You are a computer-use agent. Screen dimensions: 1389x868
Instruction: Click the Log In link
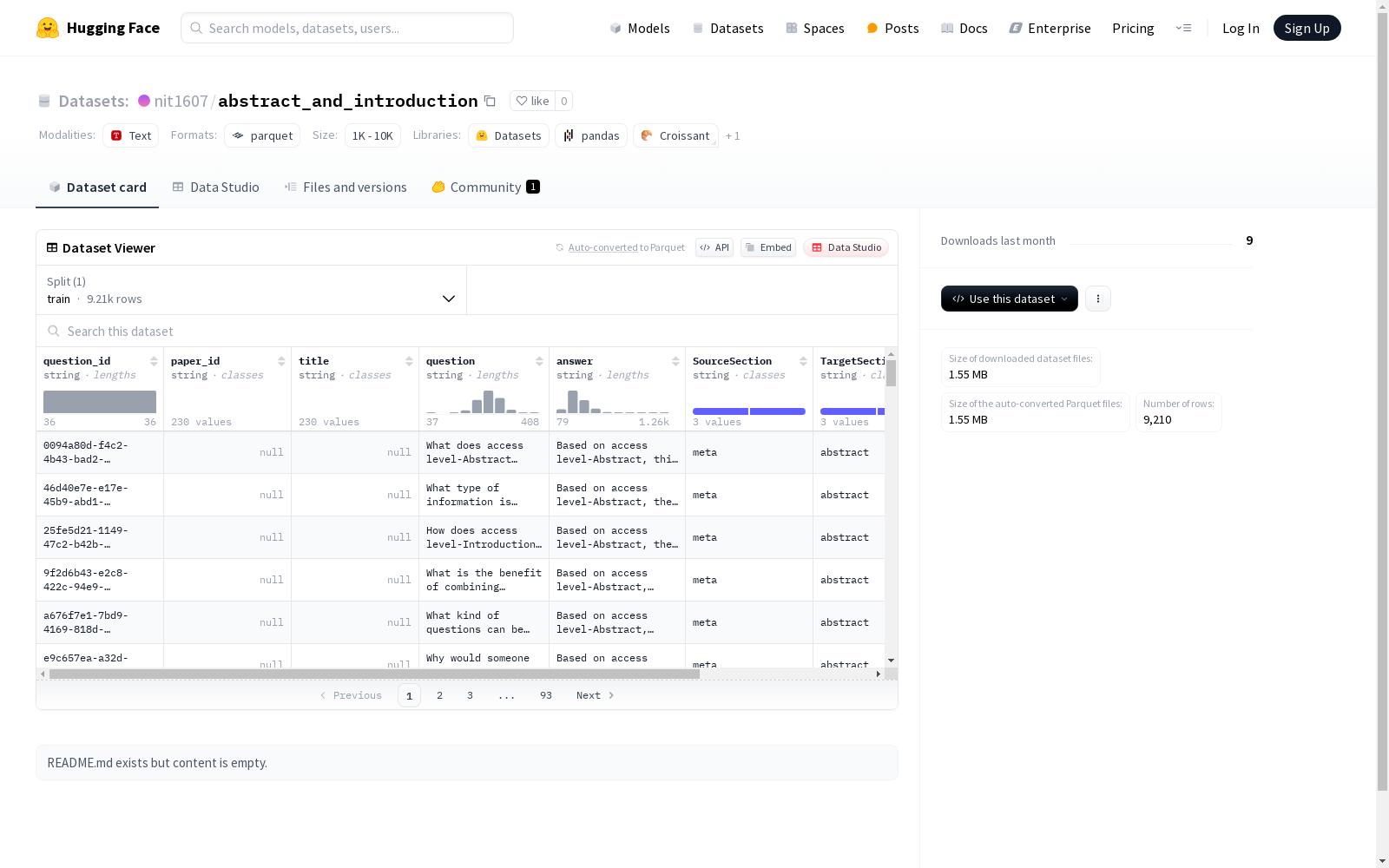pyautogui.click(x=1241, y=28)
